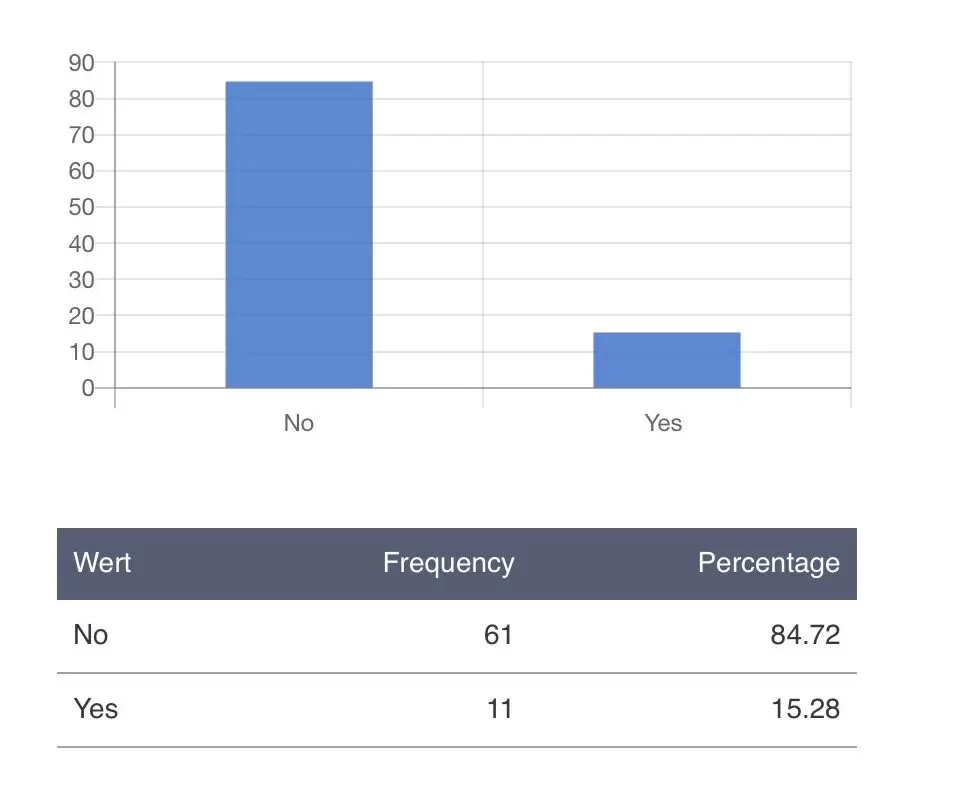The width and height of the screenshot is (979, 807).
Task: Sort by the Frequency column header
Action: 448,563
